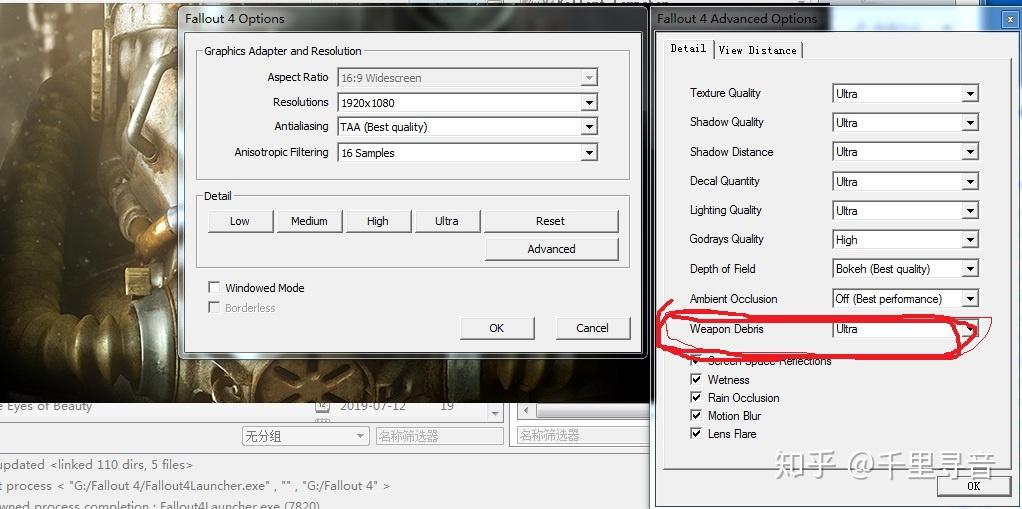
Task: Open the Aspect Ratio dropdown
Action: (x=467, y=78)
